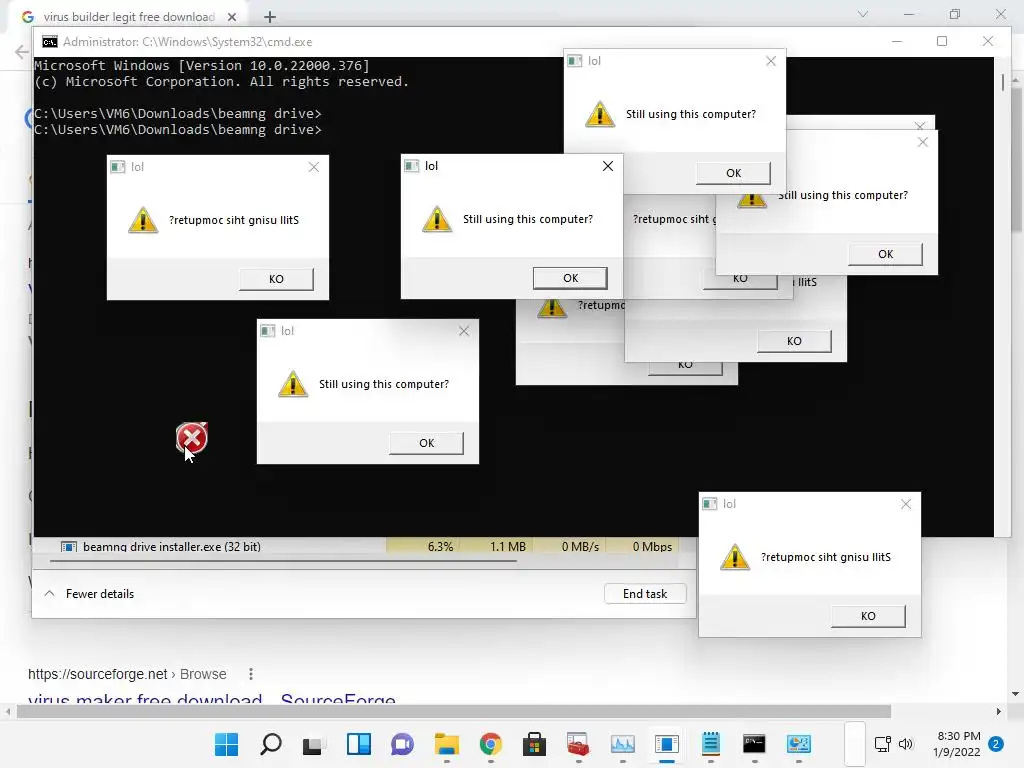Click the warning icon in the active lol dialog
Screen dimensions: 1024x768
tap(437, 219)
